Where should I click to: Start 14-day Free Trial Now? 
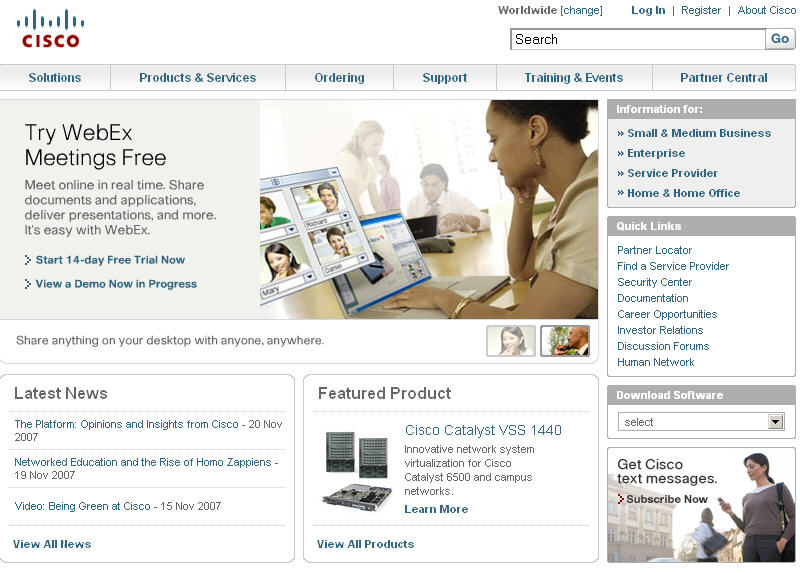[x=110, y=260]
